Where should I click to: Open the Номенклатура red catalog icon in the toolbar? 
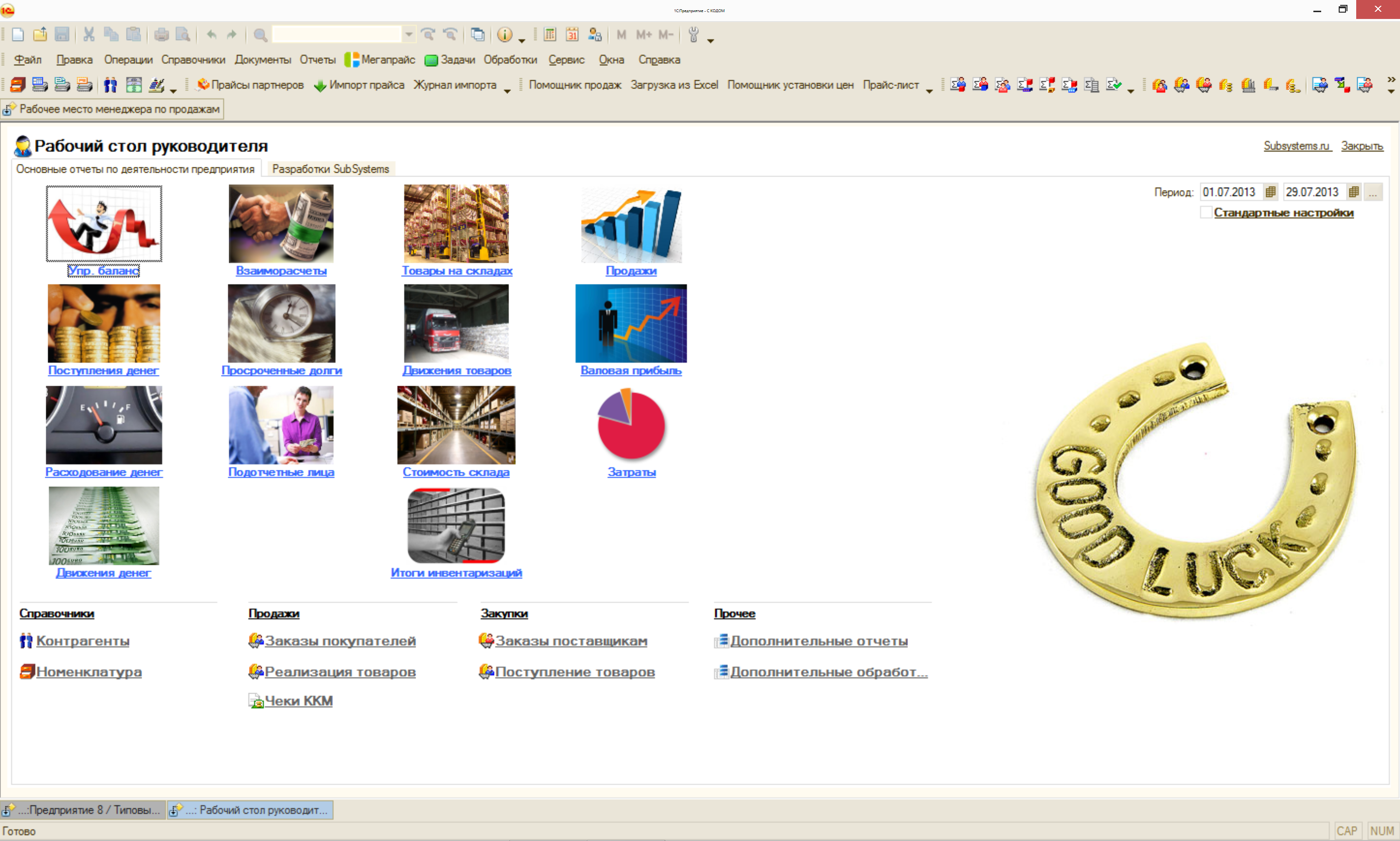18,85
